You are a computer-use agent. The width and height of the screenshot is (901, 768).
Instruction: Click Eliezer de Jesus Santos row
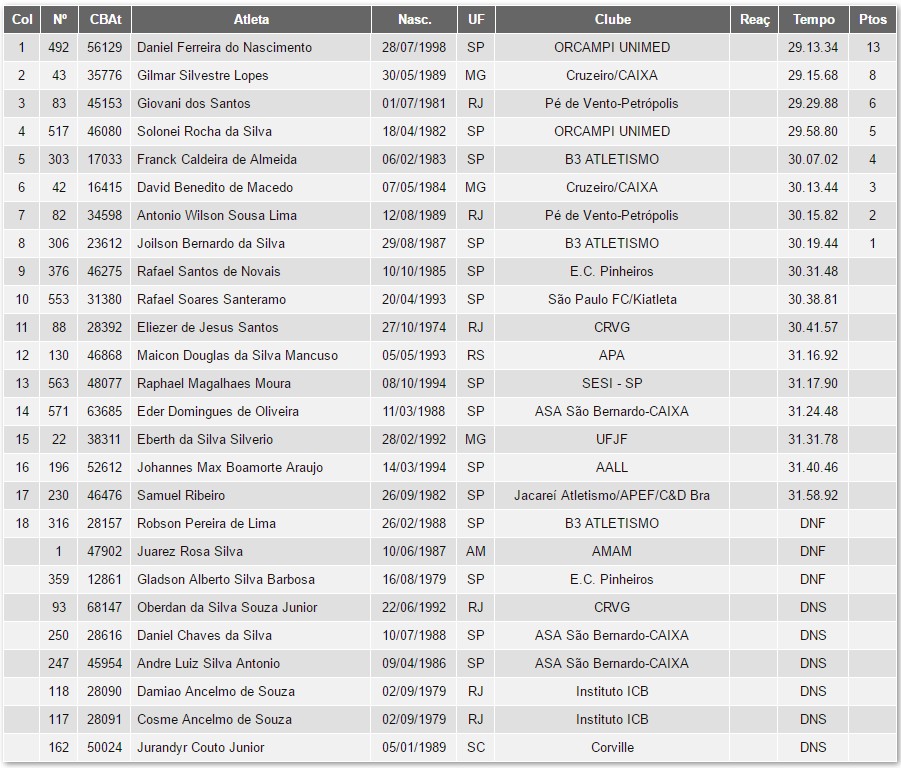tap(207, 327)
